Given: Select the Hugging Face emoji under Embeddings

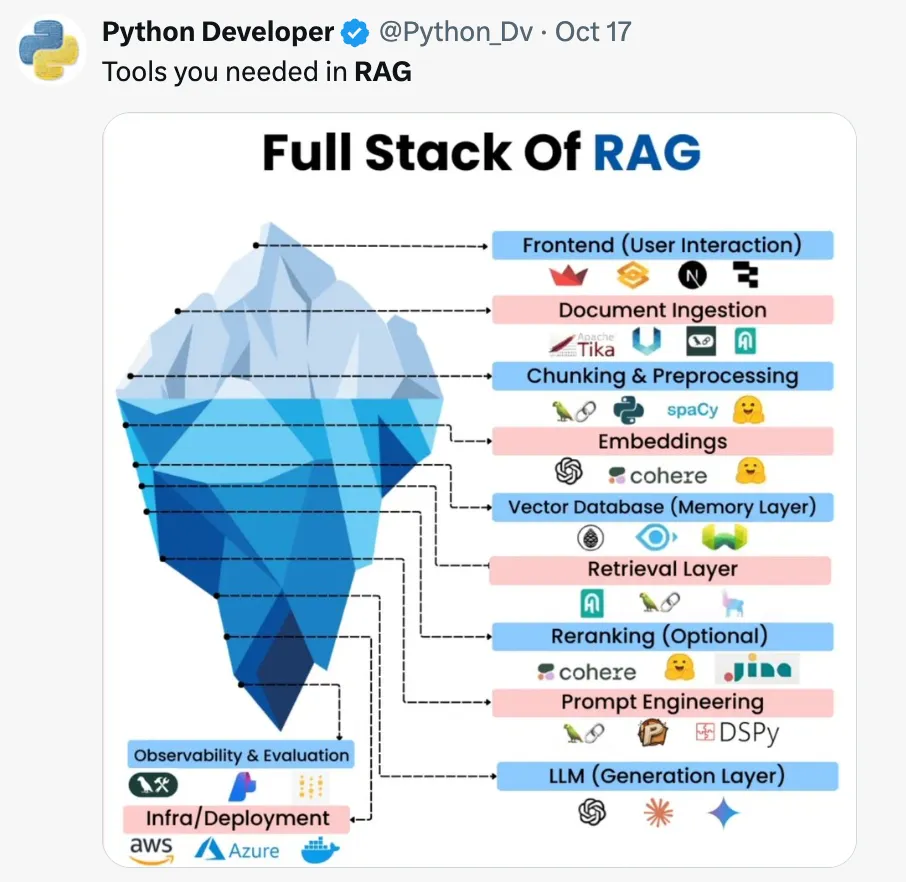Looking at the screenshot, I should (751, 470).
